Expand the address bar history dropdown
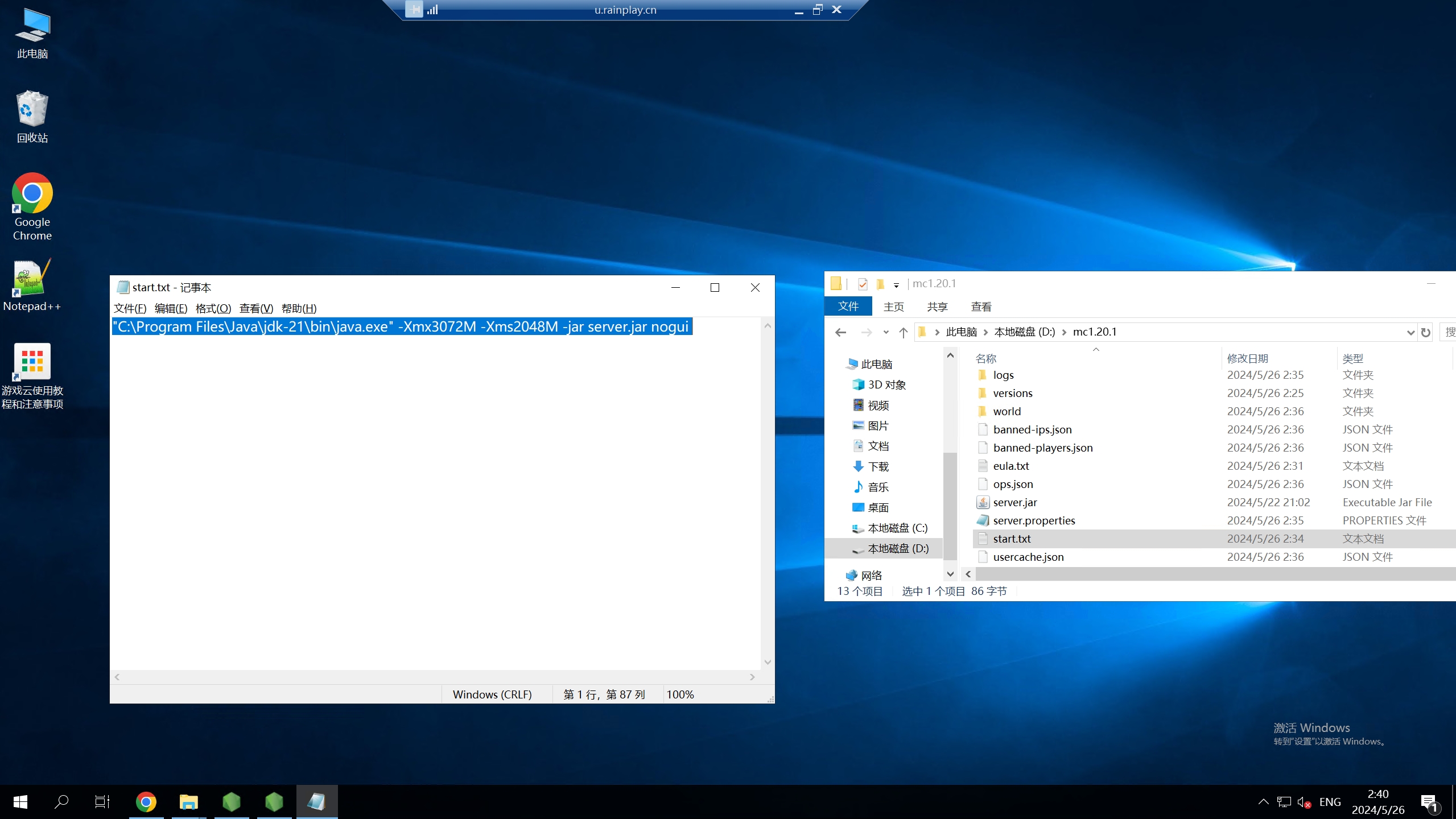The width and height of the screenshot is (1456, 819). [x=1410, y=332]
